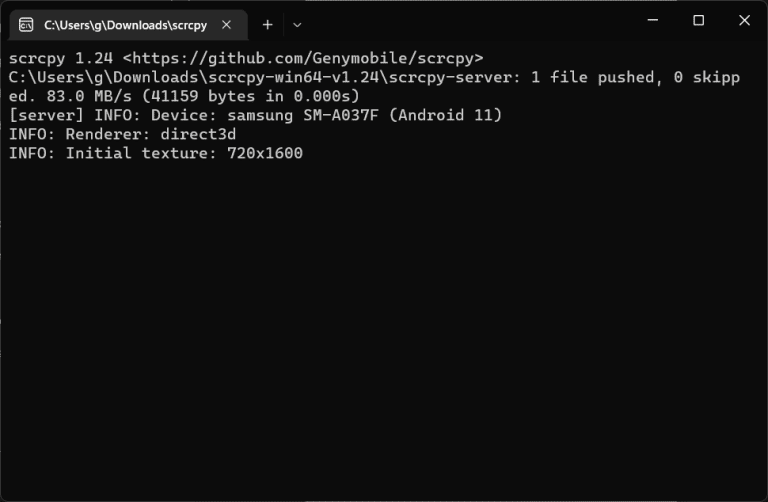Open the github.com/Genymobile/scrcpy URL
This screenshot has height=502, width=768.
[303, 58]
